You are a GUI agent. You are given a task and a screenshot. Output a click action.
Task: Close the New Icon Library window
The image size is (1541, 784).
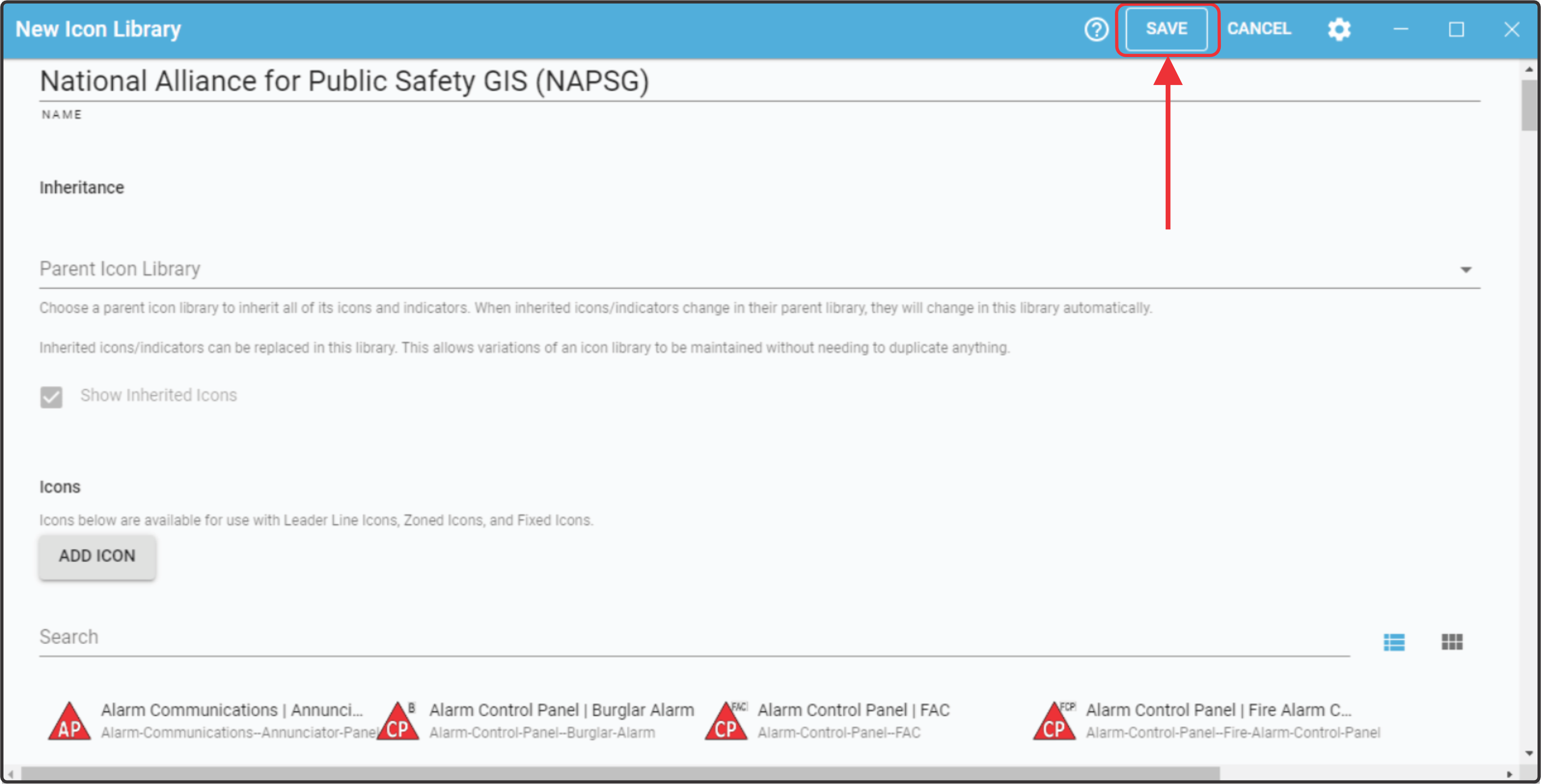tap(1512, 29)
